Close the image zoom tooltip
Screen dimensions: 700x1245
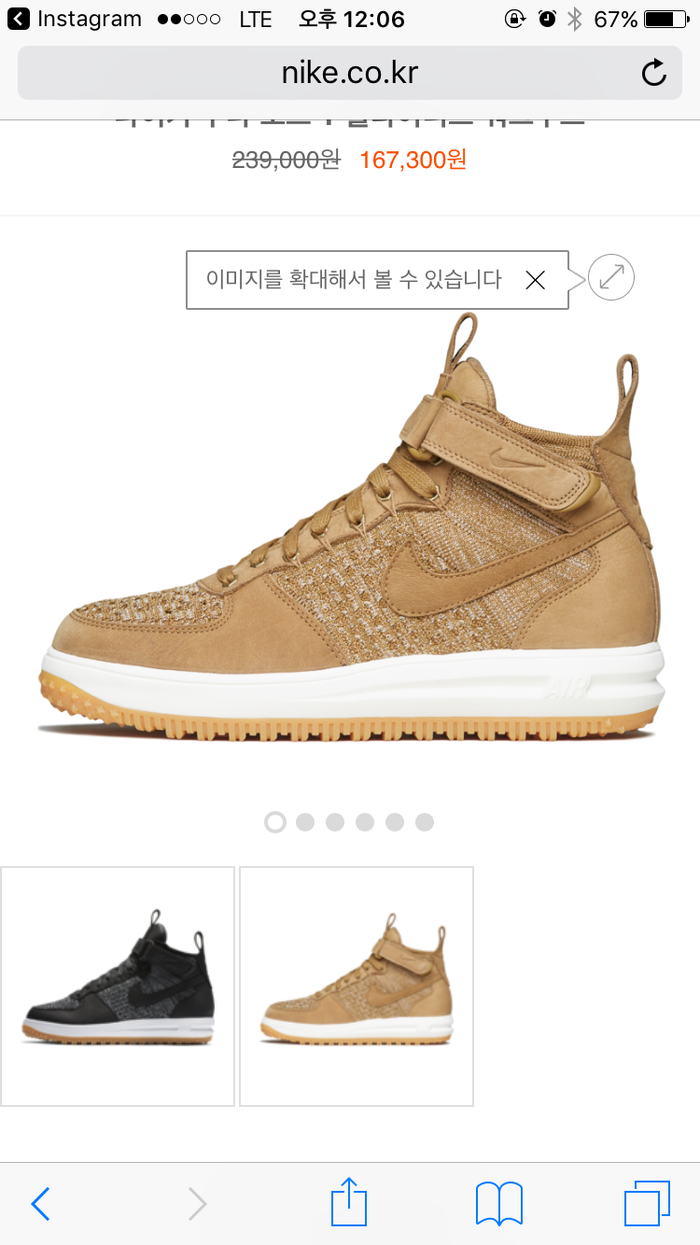[535, 280]
